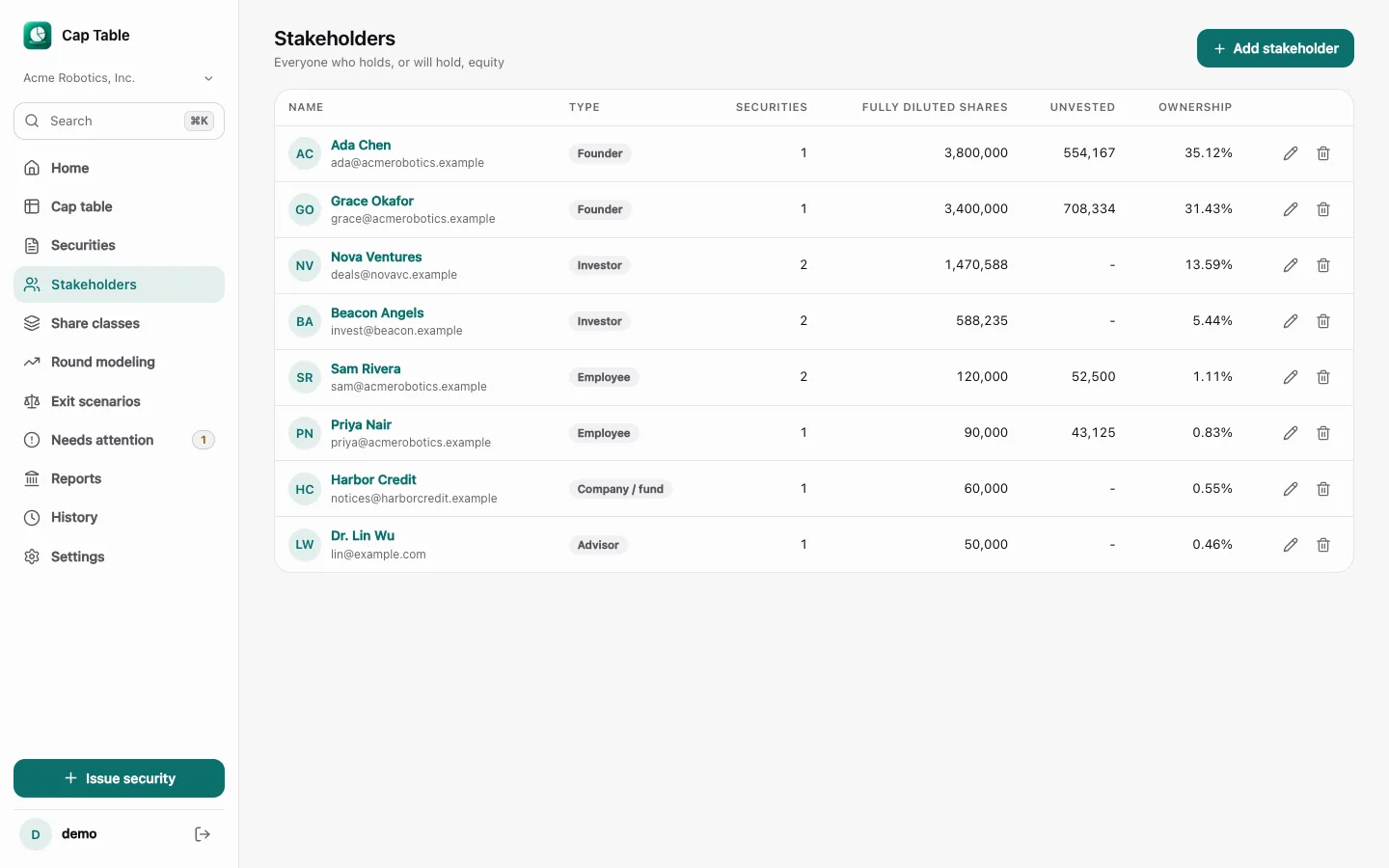The width and height of the screenshot is (1389, 868).
Task: Edit the Nova Ventures stakeholder row
Action: pos(1291,265)
